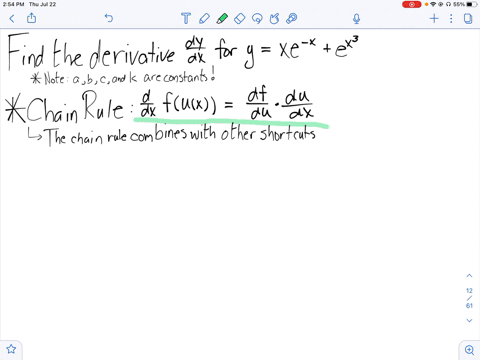The width and height of the screenshot is (480, 360).
Task: Bookmark page with the star icon
Action: point(11,349)
